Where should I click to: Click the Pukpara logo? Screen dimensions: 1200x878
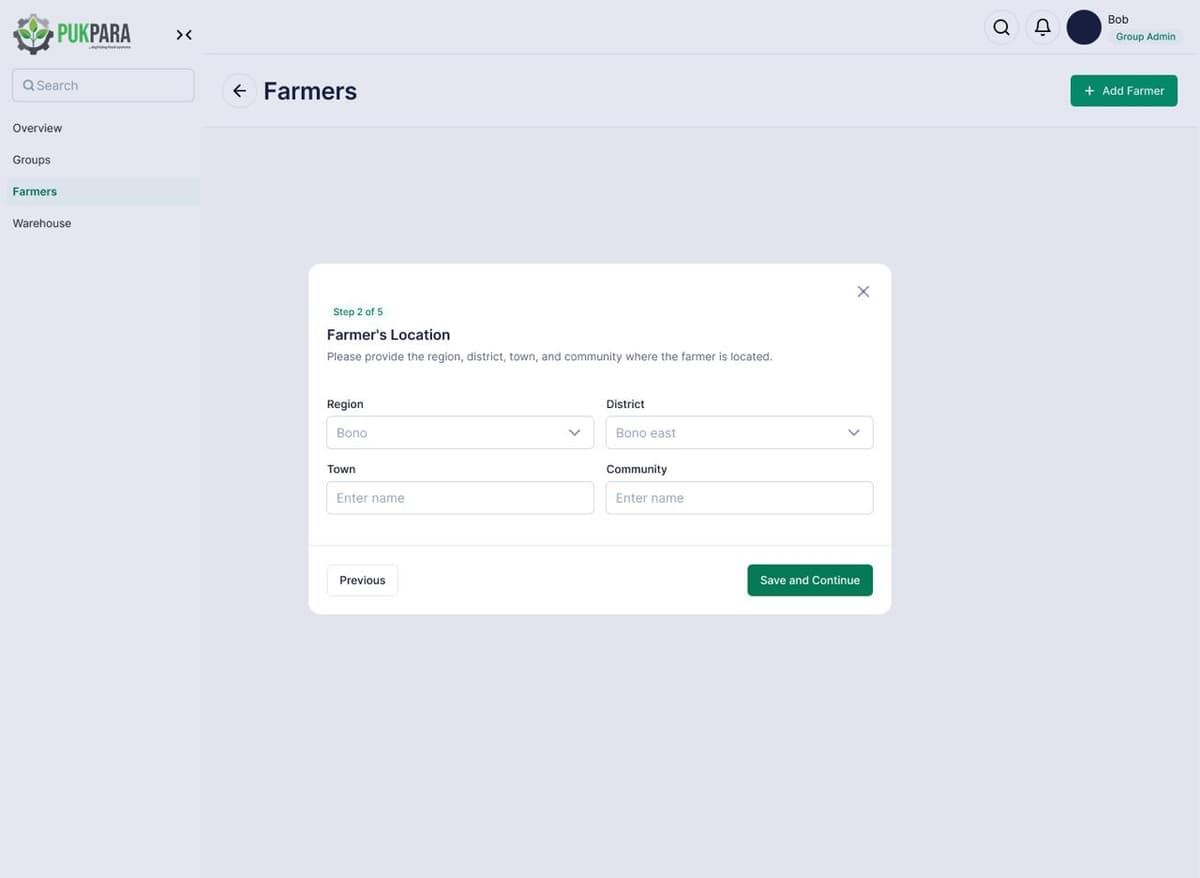(x=72, y=34)
